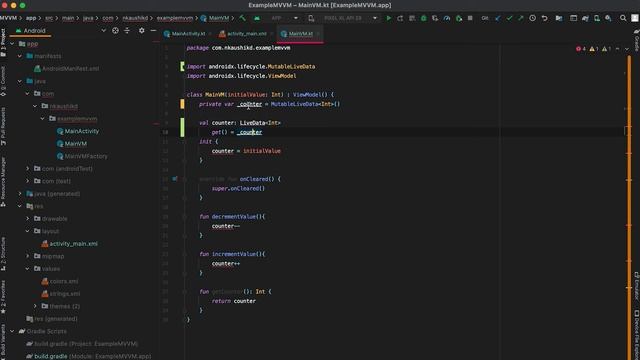Open the search everywhere magnifier icon
The image size is (640, 360).
pyautogui.click(x=623, y=18)
